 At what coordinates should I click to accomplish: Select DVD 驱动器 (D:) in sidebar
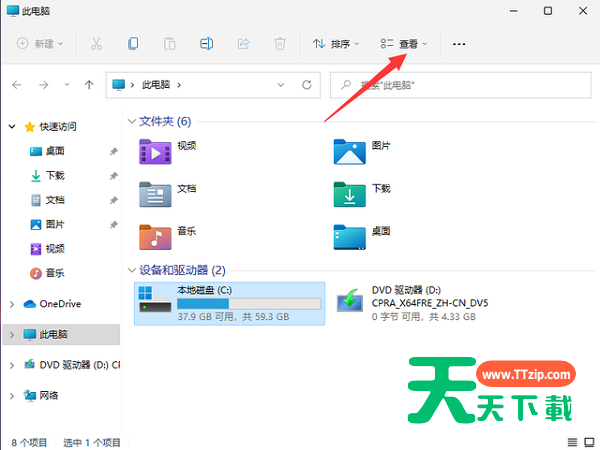tap(80, 365)
